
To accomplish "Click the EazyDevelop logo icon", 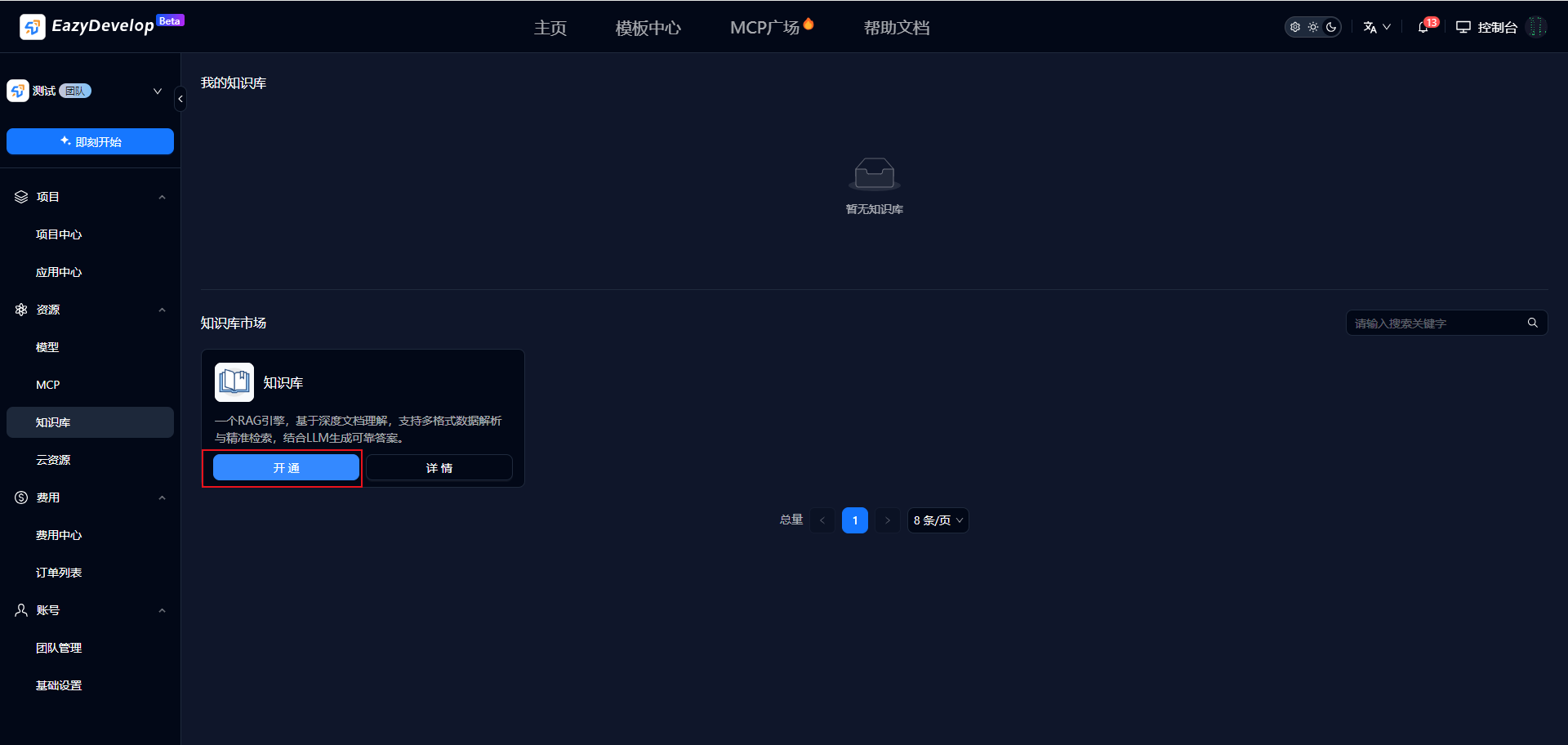I will 33,27.
